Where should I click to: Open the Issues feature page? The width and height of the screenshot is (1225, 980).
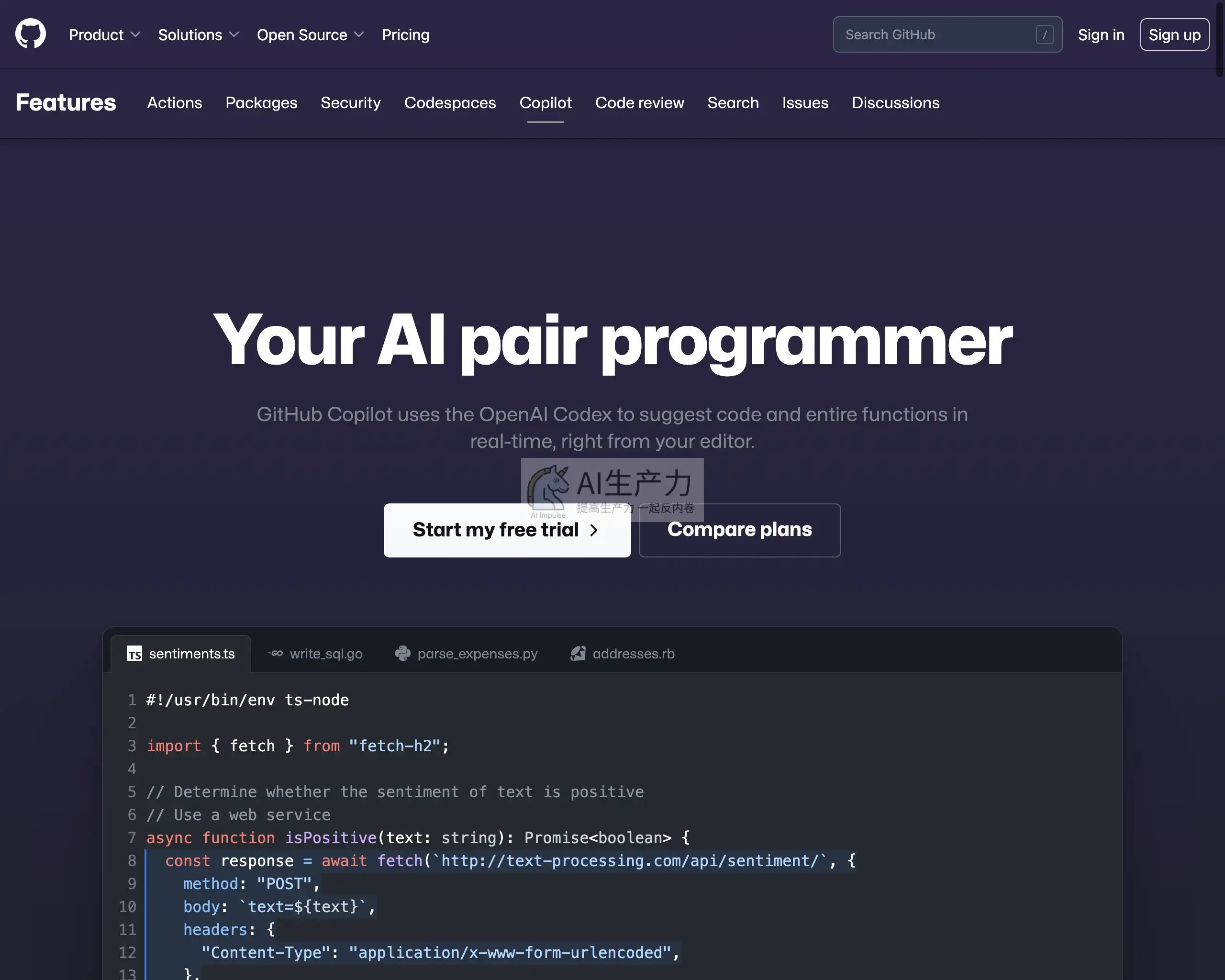pos(805,103)
